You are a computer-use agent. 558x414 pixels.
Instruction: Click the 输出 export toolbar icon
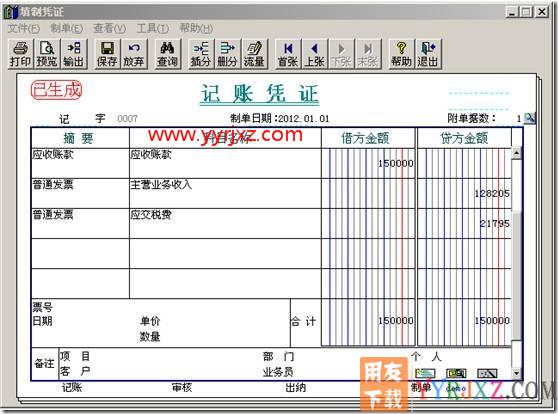tap(73, 54)
